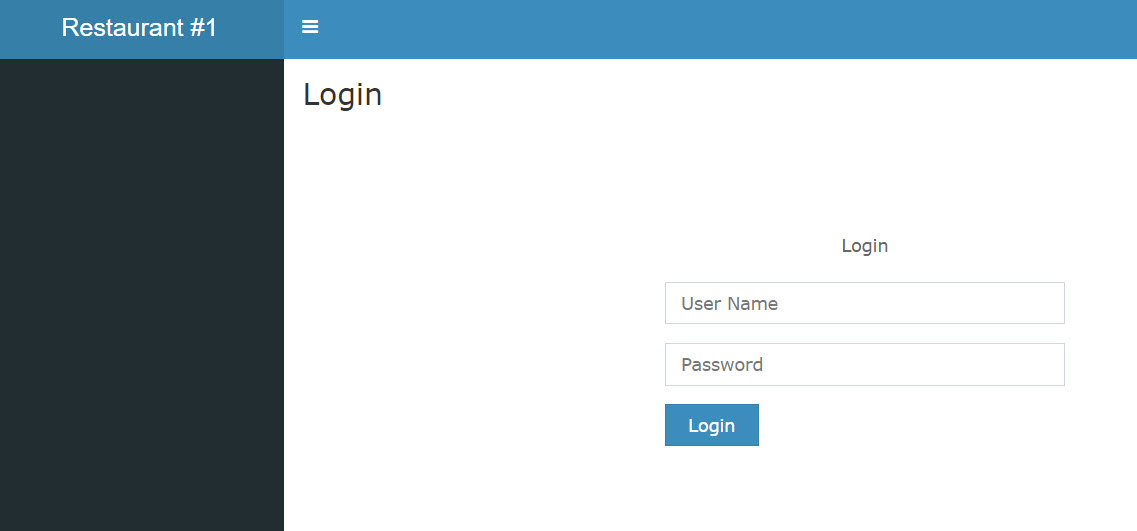This screenshot has height=531, width=1137.
Task: Select the Password placeholder text field
Action: tap(864, 364)
